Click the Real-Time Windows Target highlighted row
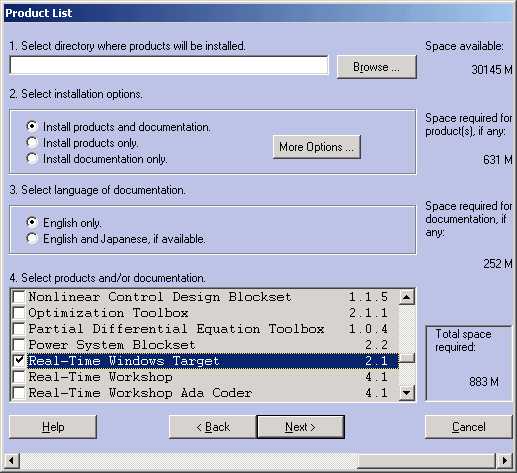The width and height of the screenshot is (517, 473). click(x=213, y=361)
